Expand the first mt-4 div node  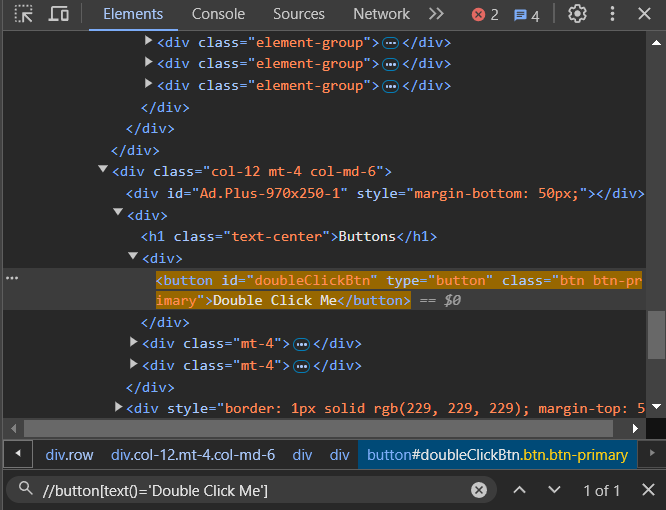pos(134,343)
